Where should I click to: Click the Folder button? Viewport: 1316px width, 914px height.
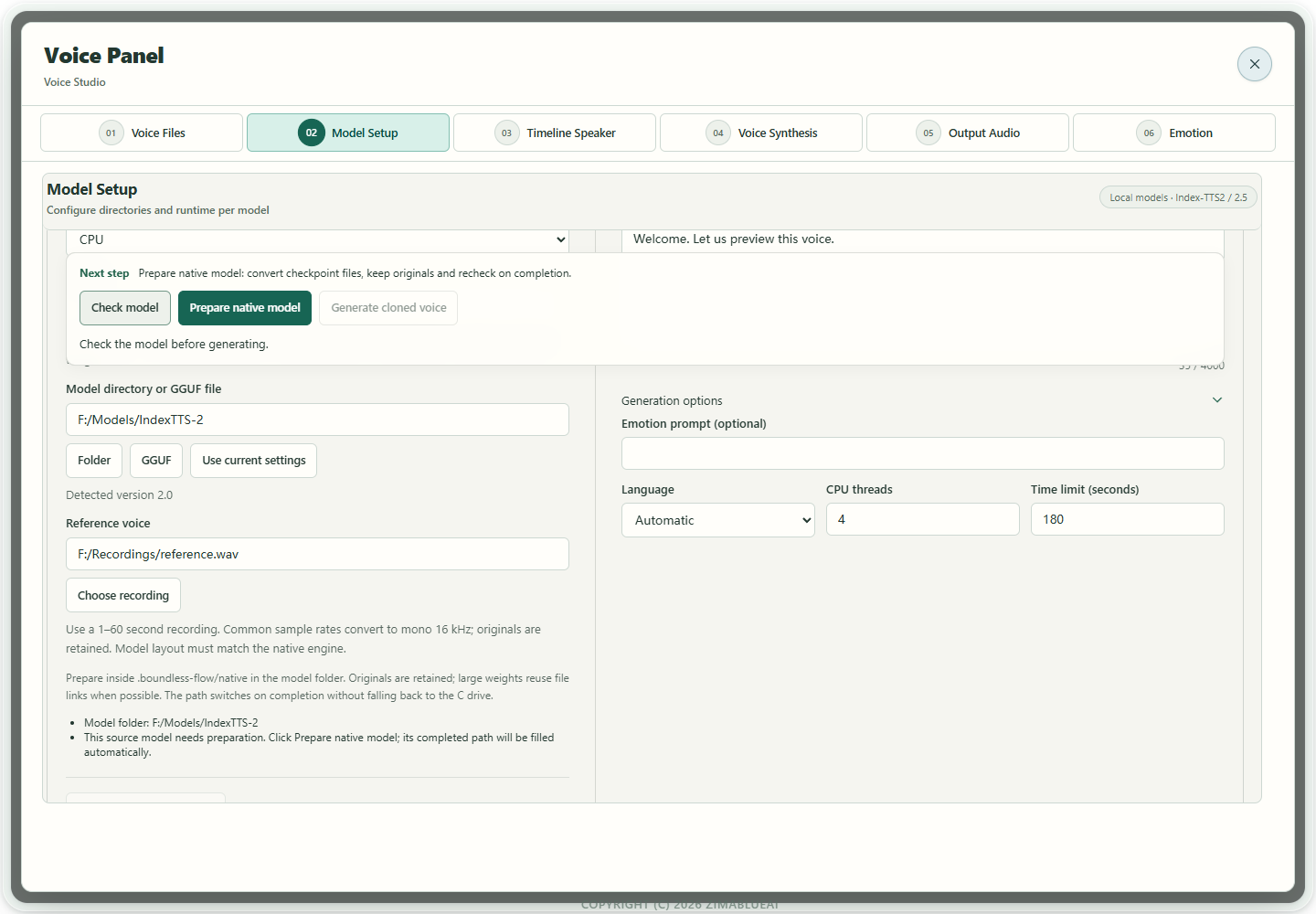94,461
